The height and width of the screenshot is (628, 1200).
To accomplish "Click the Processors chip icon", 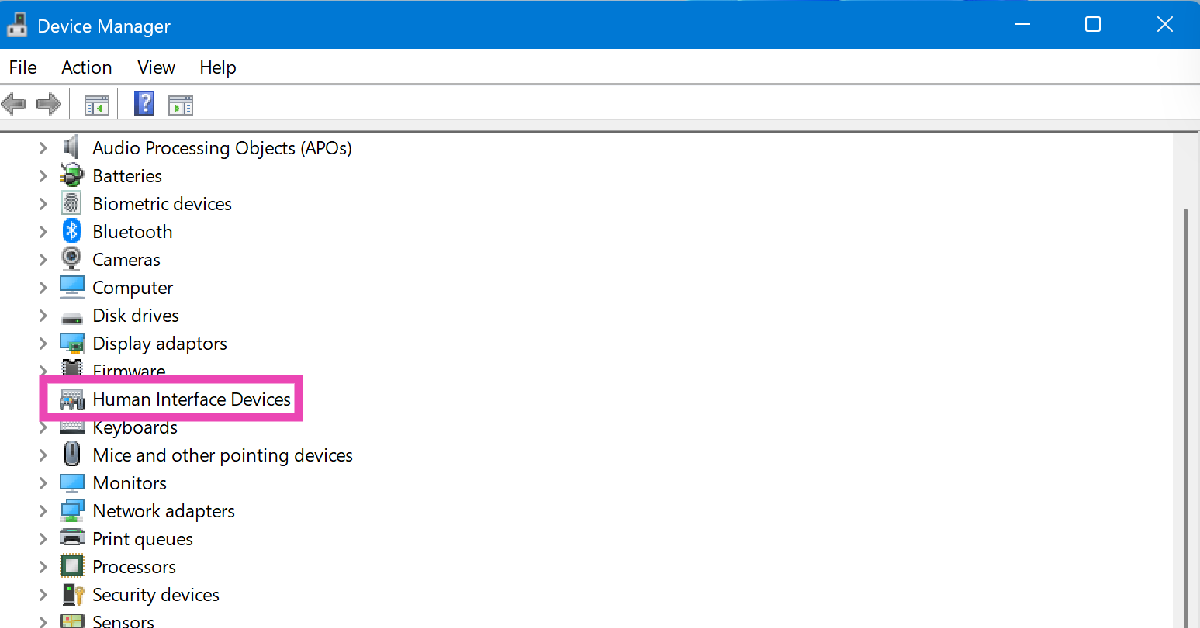I will point(72,566).
